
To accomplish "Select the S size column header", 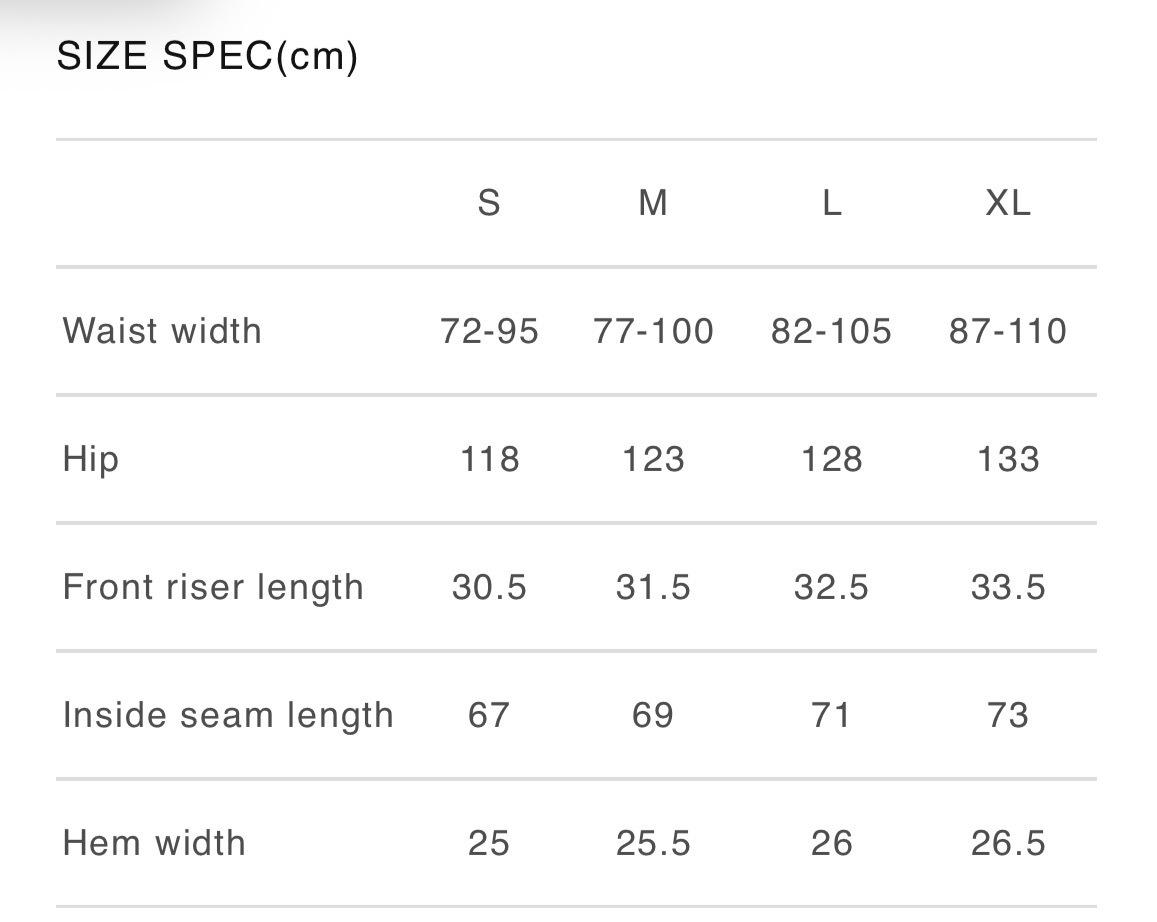I will pos(489,203).
